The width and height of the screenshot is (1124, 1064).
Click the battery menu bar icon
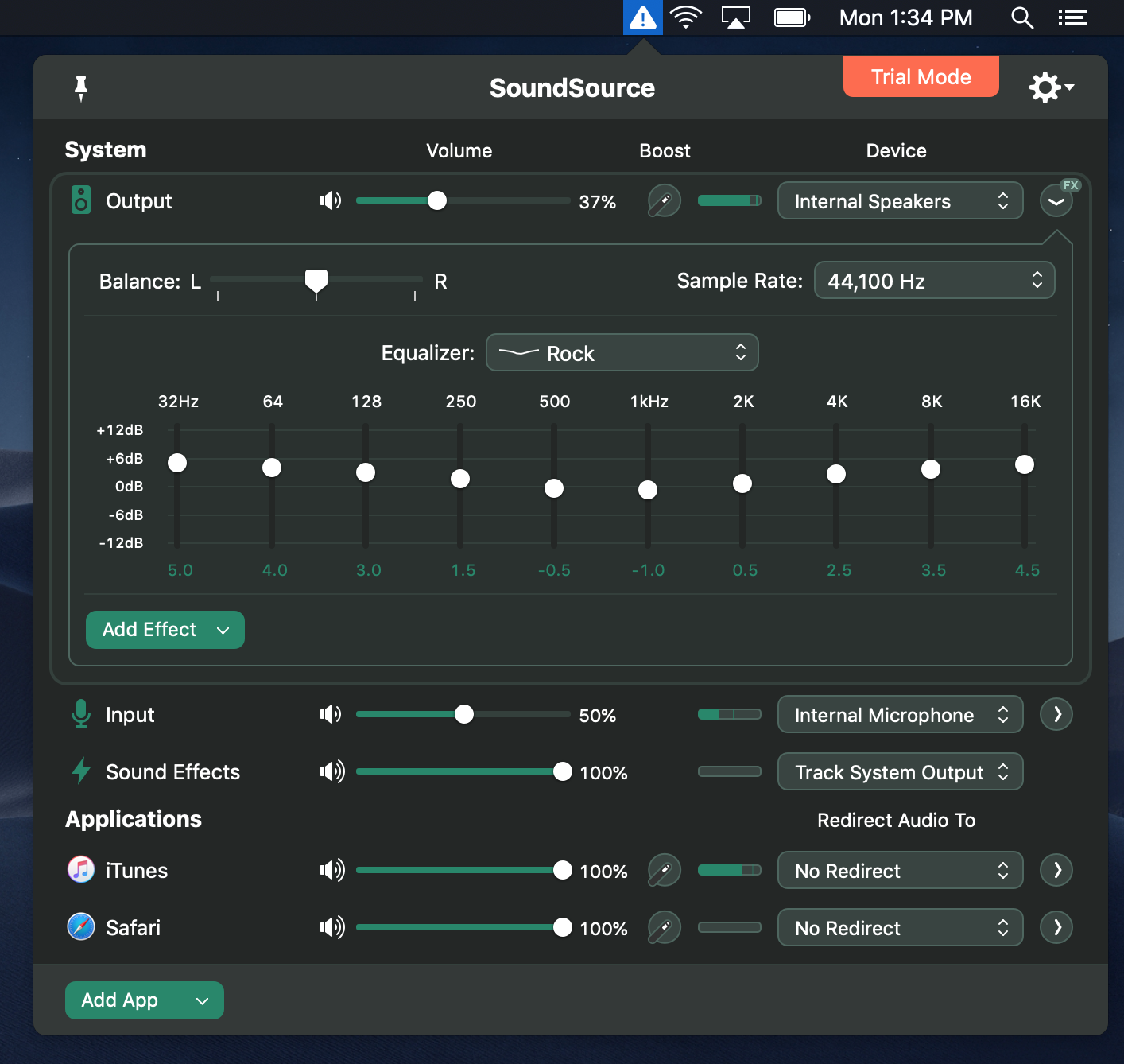click(793, 17)
